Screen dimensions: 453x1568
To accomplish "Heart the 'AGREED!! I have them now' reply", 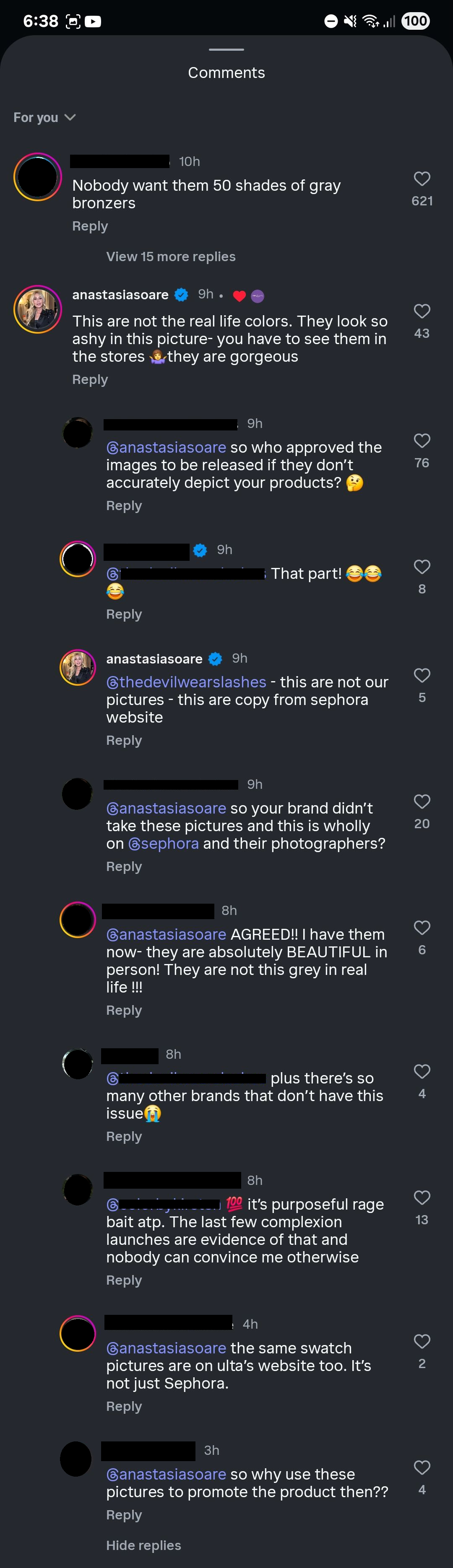I will 422,927.
